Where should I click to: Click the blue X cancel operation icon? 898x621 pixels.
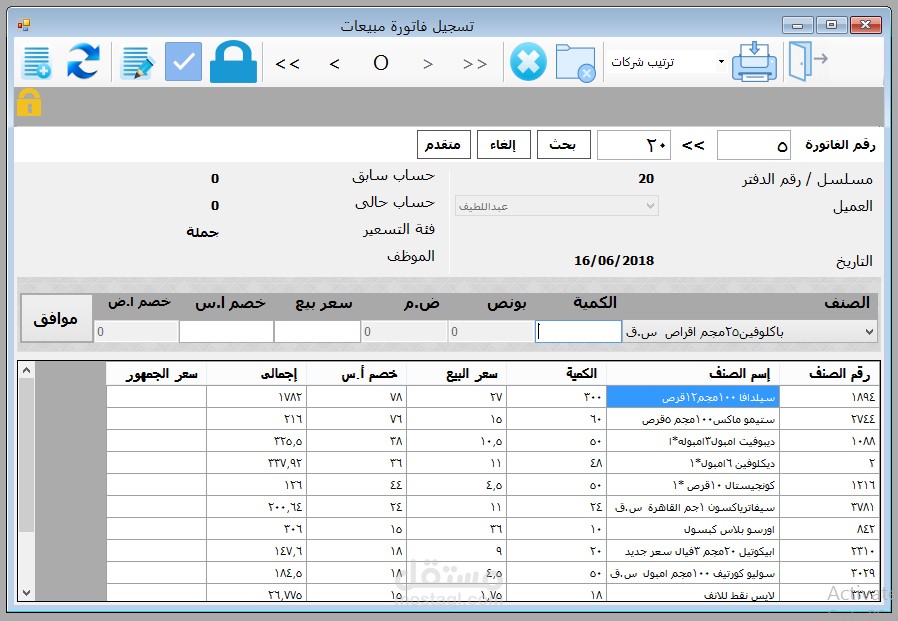527,61
